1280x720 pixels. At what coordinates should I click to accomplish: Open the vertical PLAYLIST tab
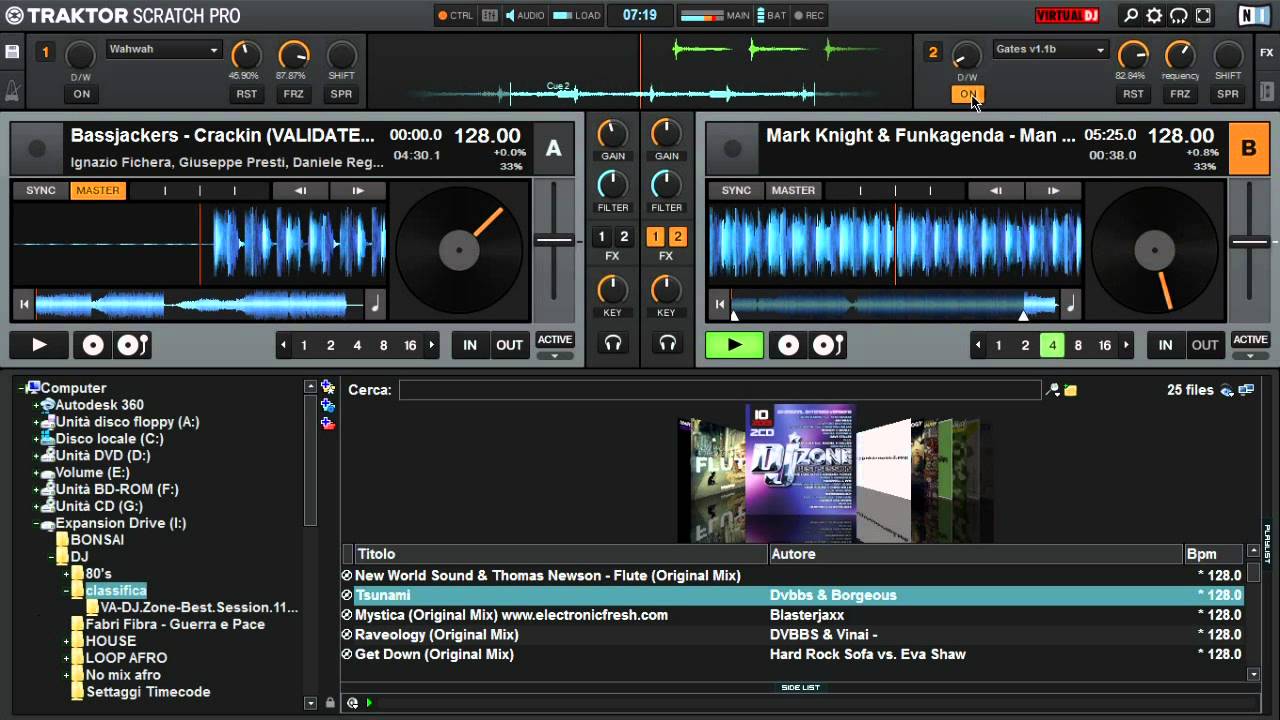1268,543
